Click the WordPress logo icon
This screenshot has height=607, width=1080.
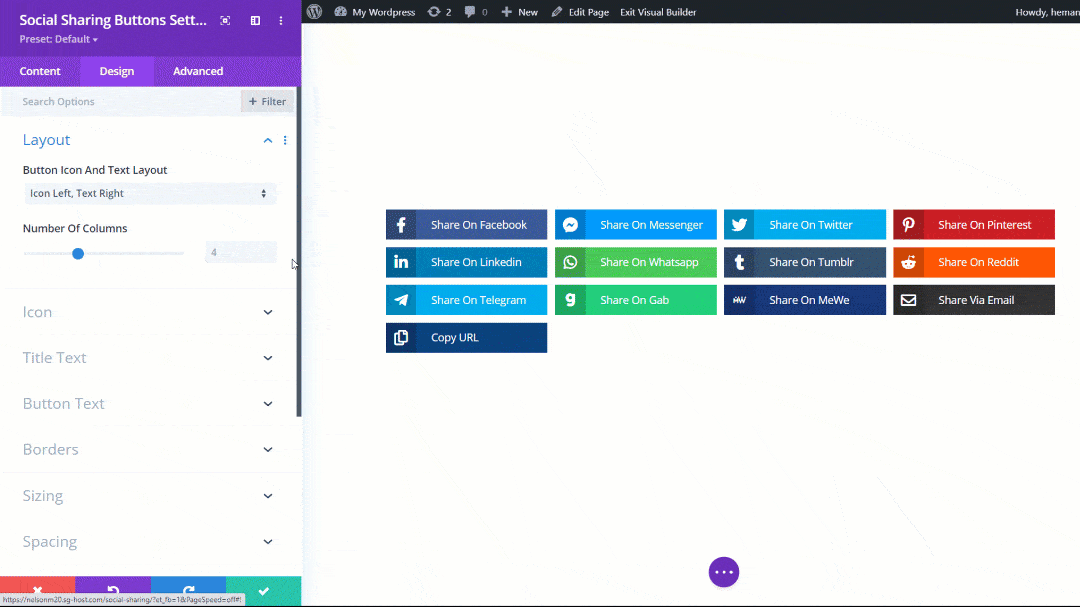(314, 12)
